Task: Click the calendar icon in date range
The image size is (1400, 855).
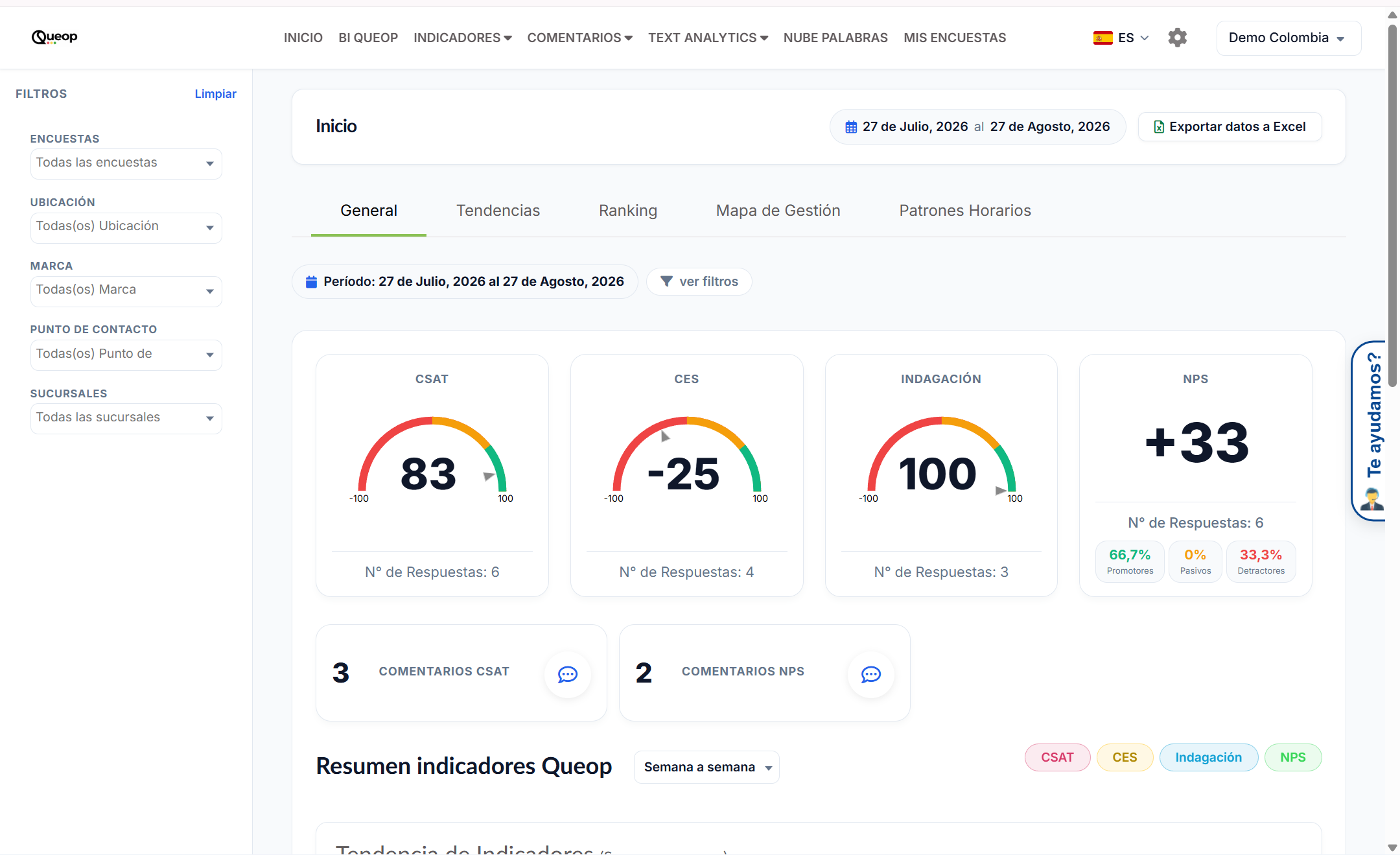Action: (x=851, y=127)
